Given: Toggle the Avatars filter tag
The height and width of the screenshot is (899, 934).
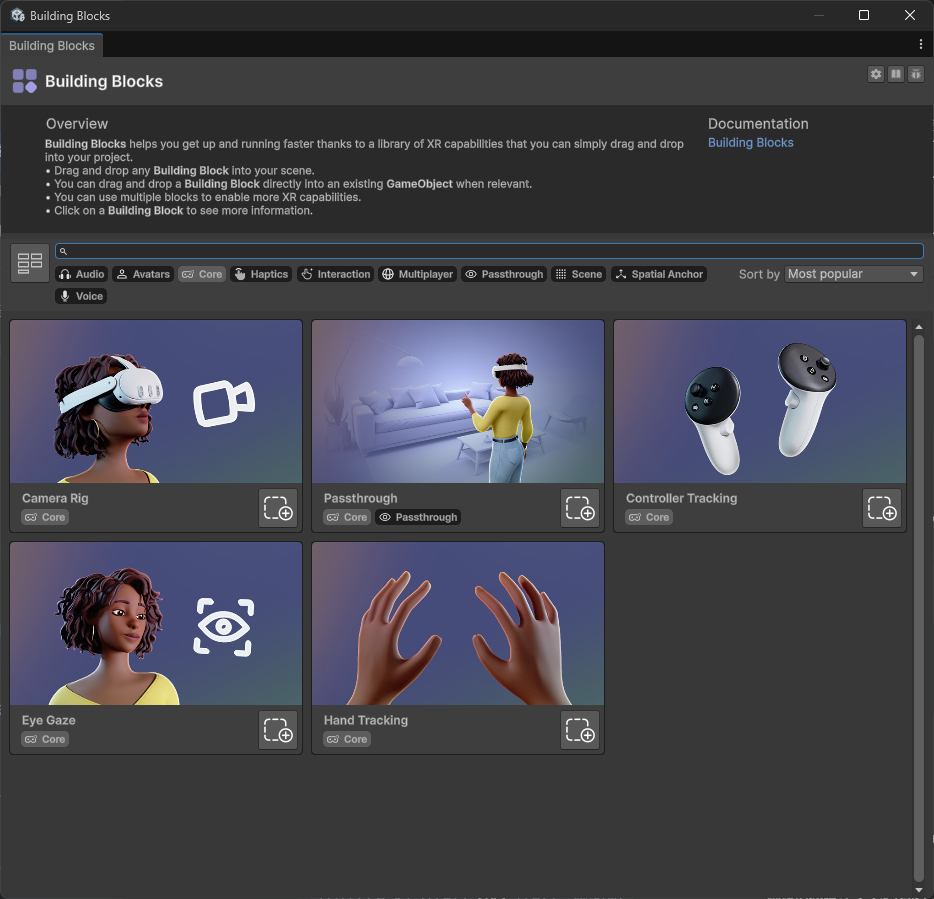Looking at the screenshot, I should pyautogui.click(x=143, y=274).
